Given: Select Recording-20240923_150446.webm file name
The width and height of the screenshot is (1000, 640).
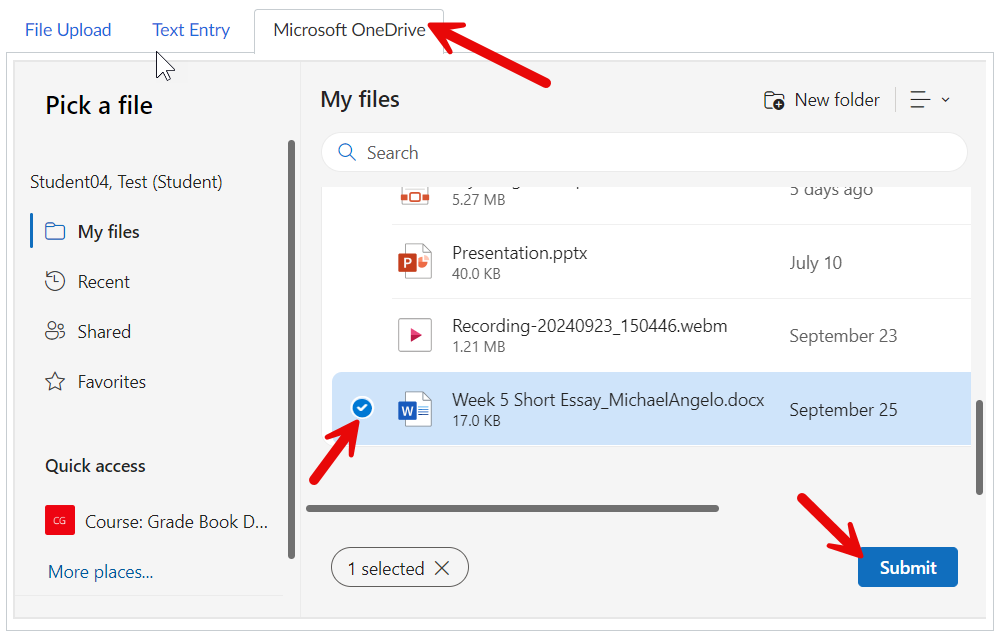Looking at the screenshot, I should pyautogui.click(x=590, y=326).
